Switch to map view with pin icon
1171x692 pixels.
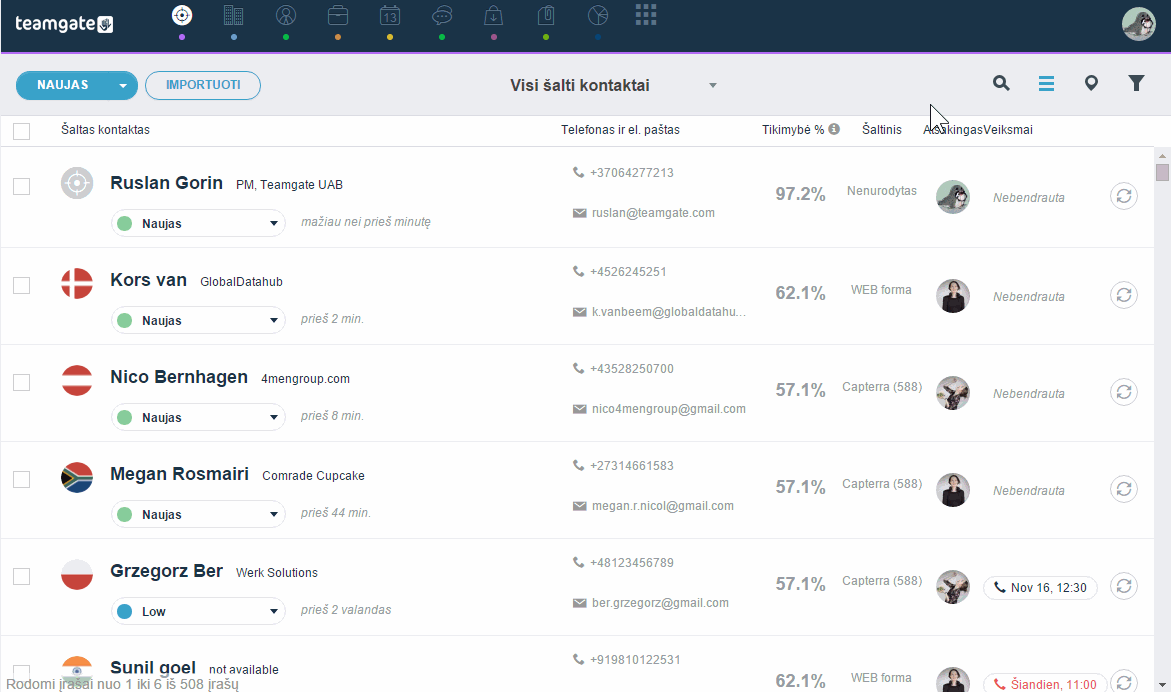(1091, 84)
